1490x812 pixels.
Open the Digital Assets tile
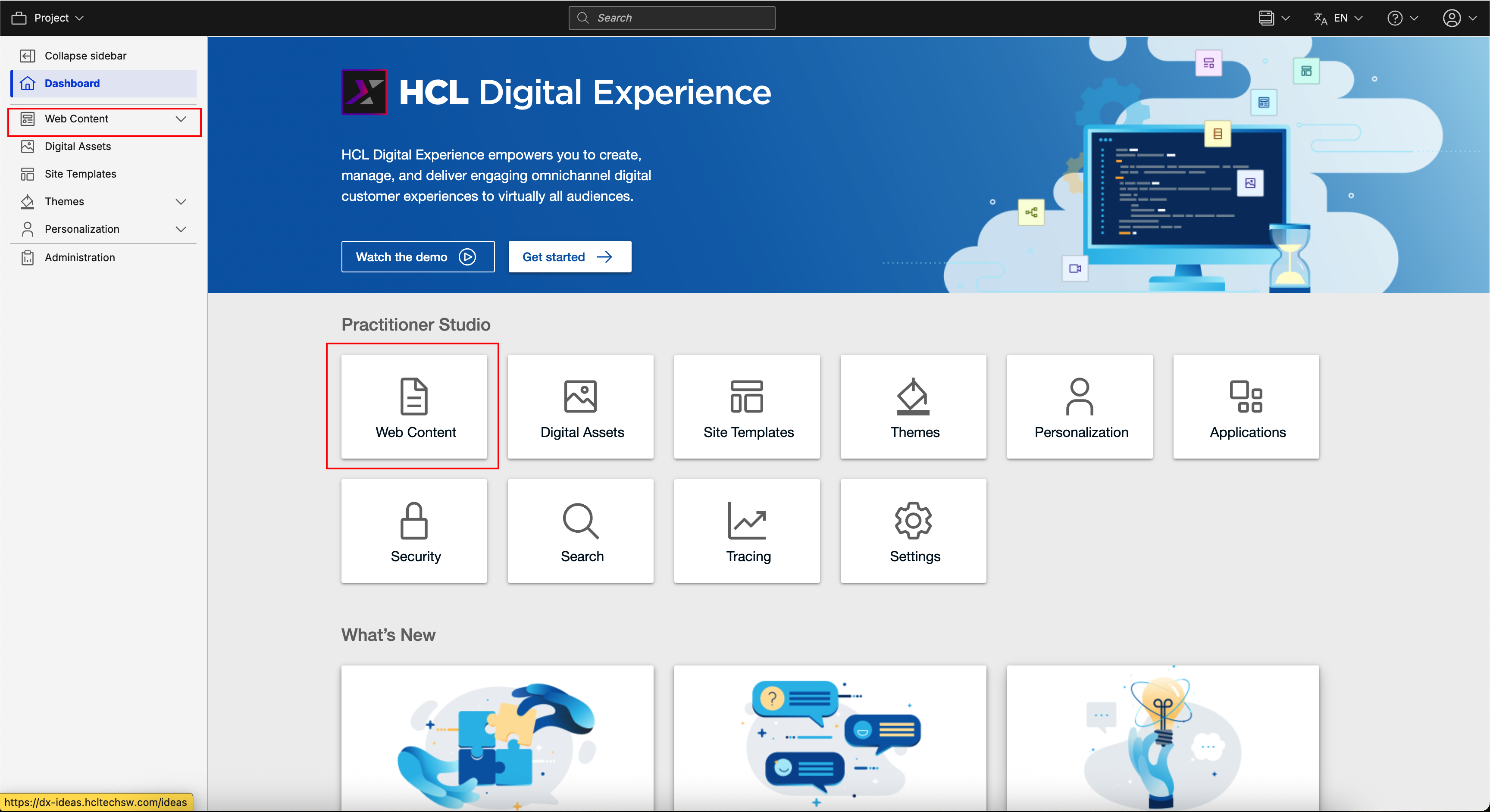580,406
